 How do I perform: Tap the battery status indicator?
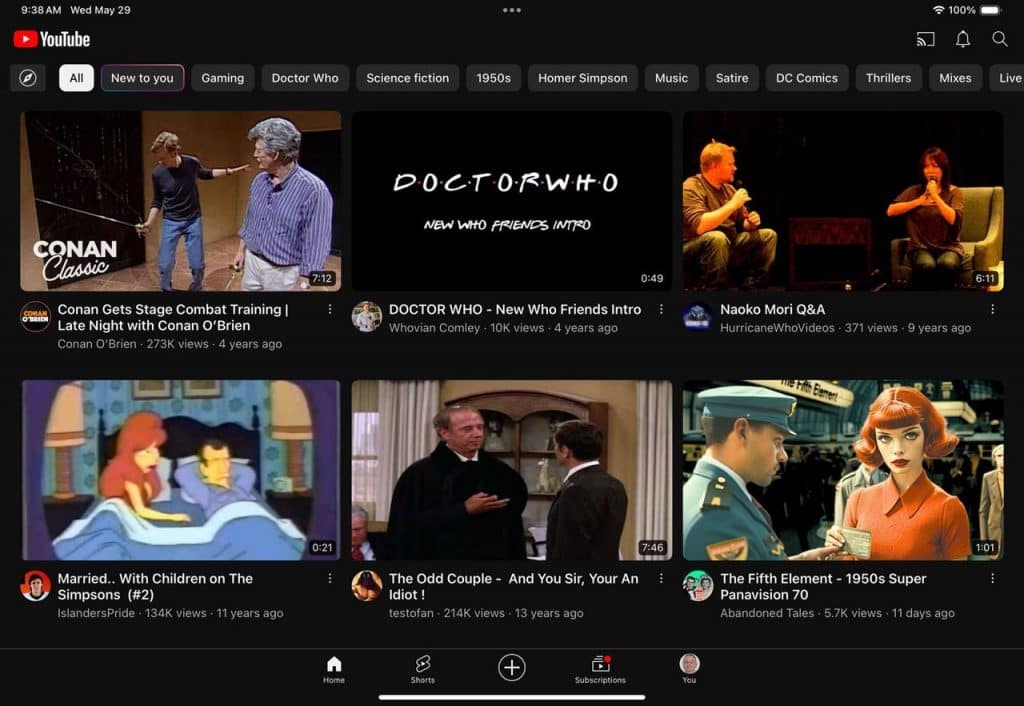click(991, 10)
